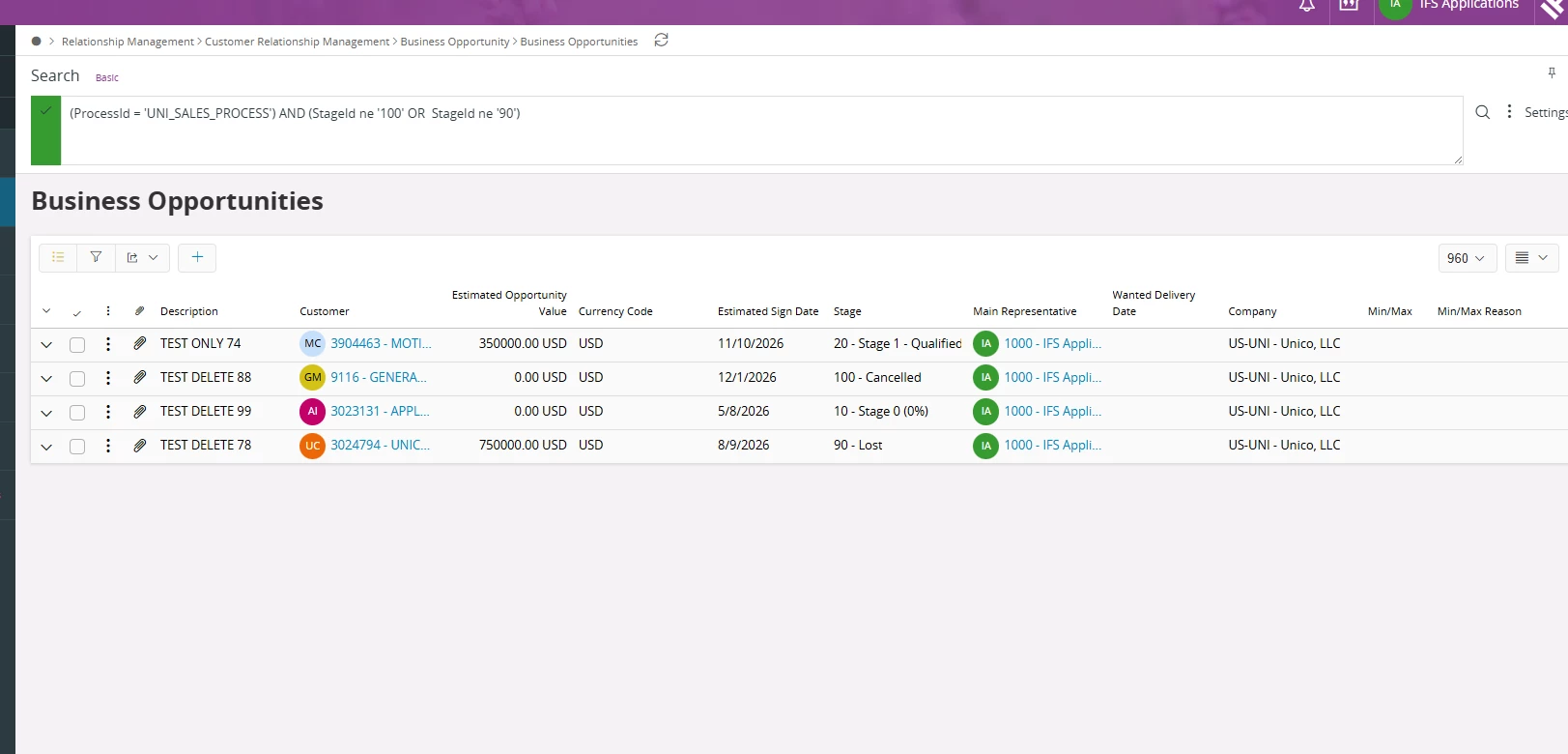Check the TEST DELETE 99 row checkbox
Image resolution: width=1568 pixels, height=754 pixels.
coord(77,413)
